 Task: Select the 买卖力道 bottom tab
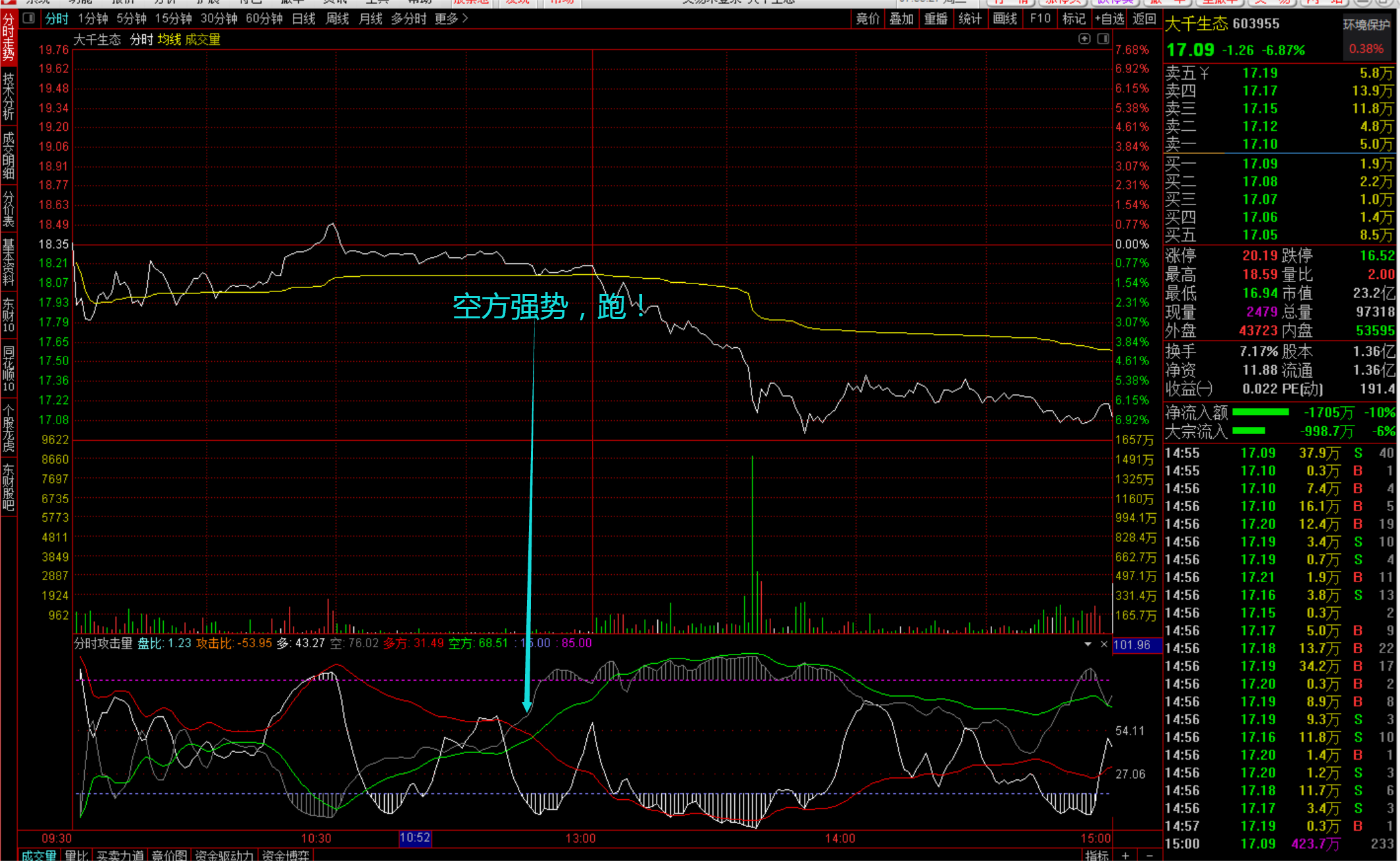click(x=120, y=855)
